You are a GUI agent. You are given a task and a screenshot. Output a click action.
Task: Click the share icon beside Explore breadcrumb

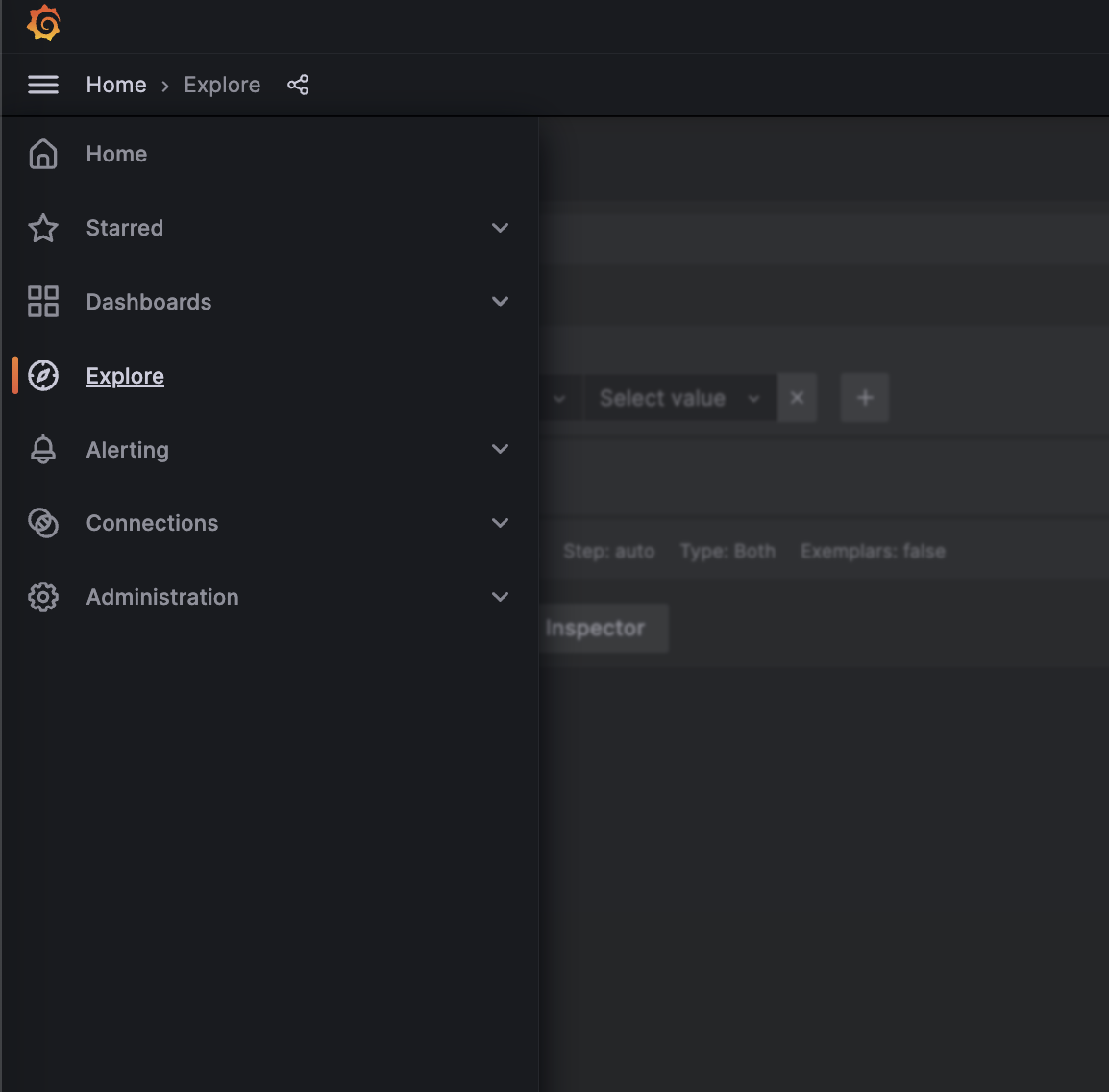coord(298,85)
